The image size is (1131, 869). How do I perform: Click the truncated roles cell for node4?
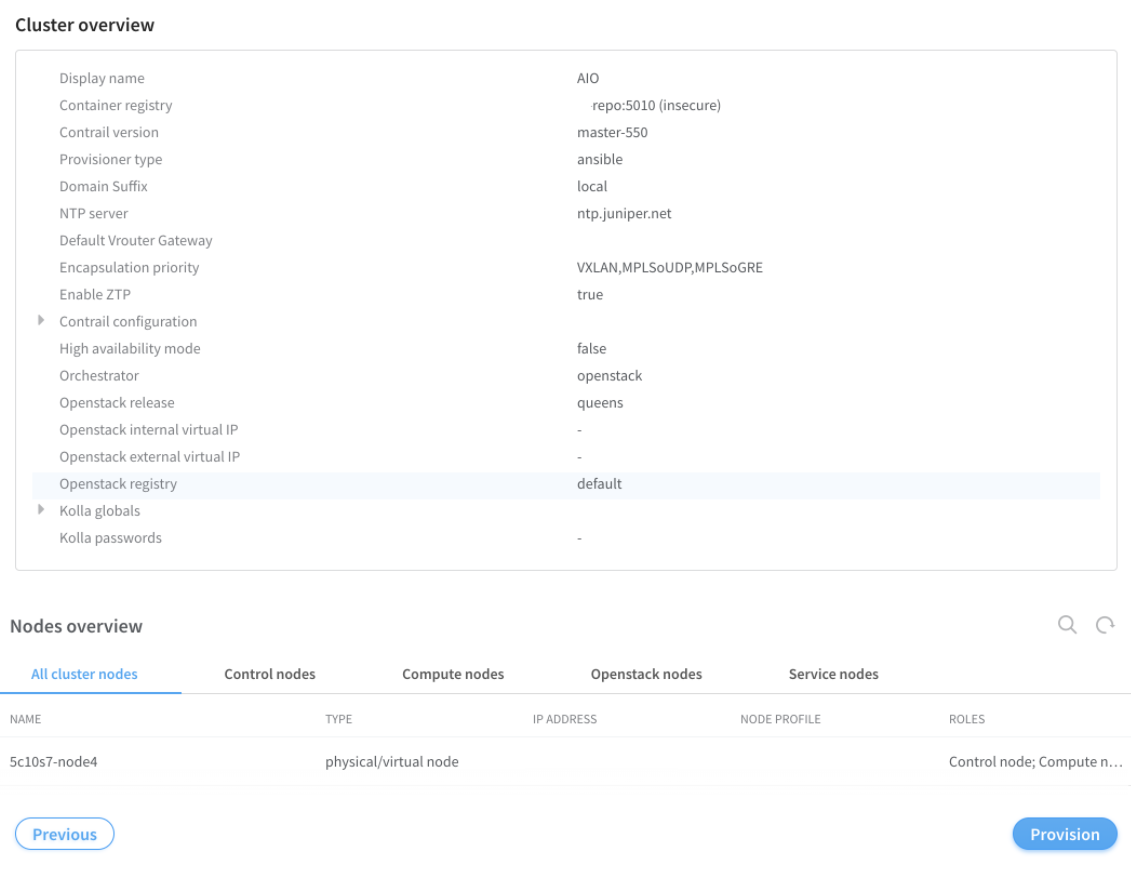[x=1035, y=762]
